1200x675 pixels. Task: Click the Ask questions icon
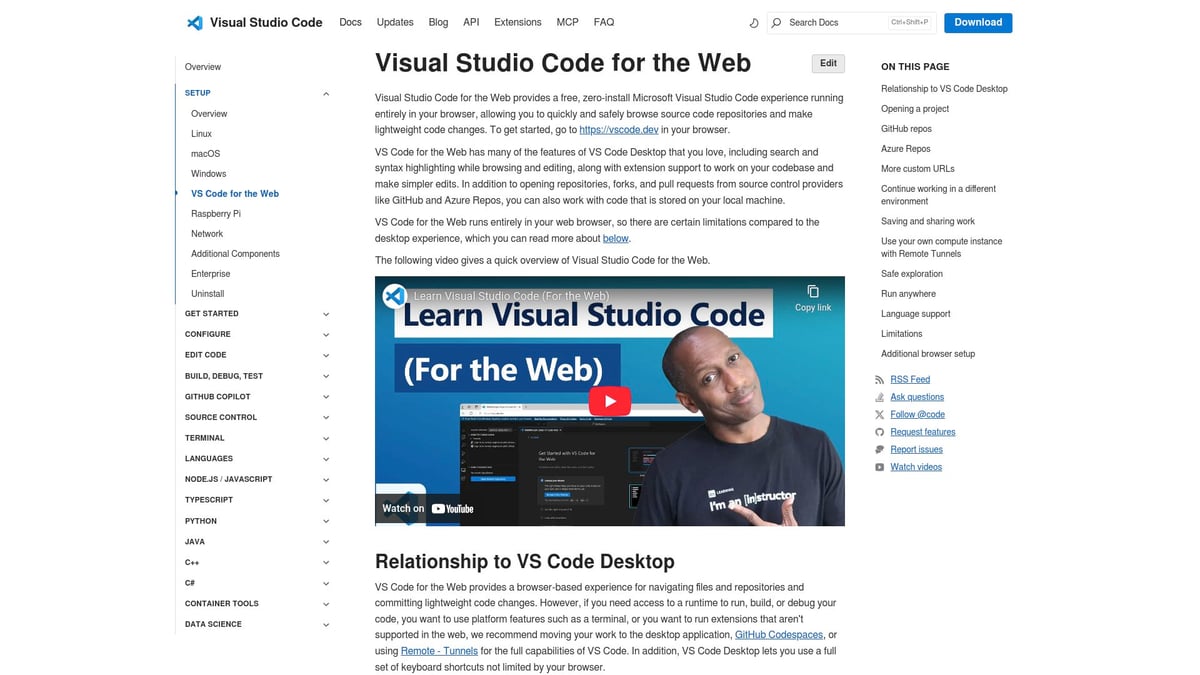(x=881, y=396)
